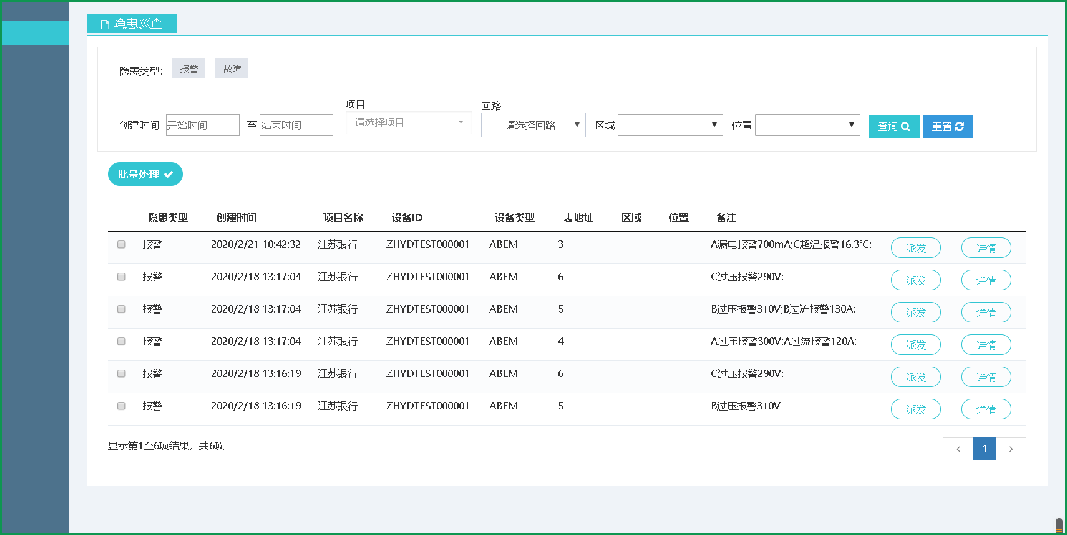
Task: Open the area (区域) dropdown
Action: pos(669,125)
